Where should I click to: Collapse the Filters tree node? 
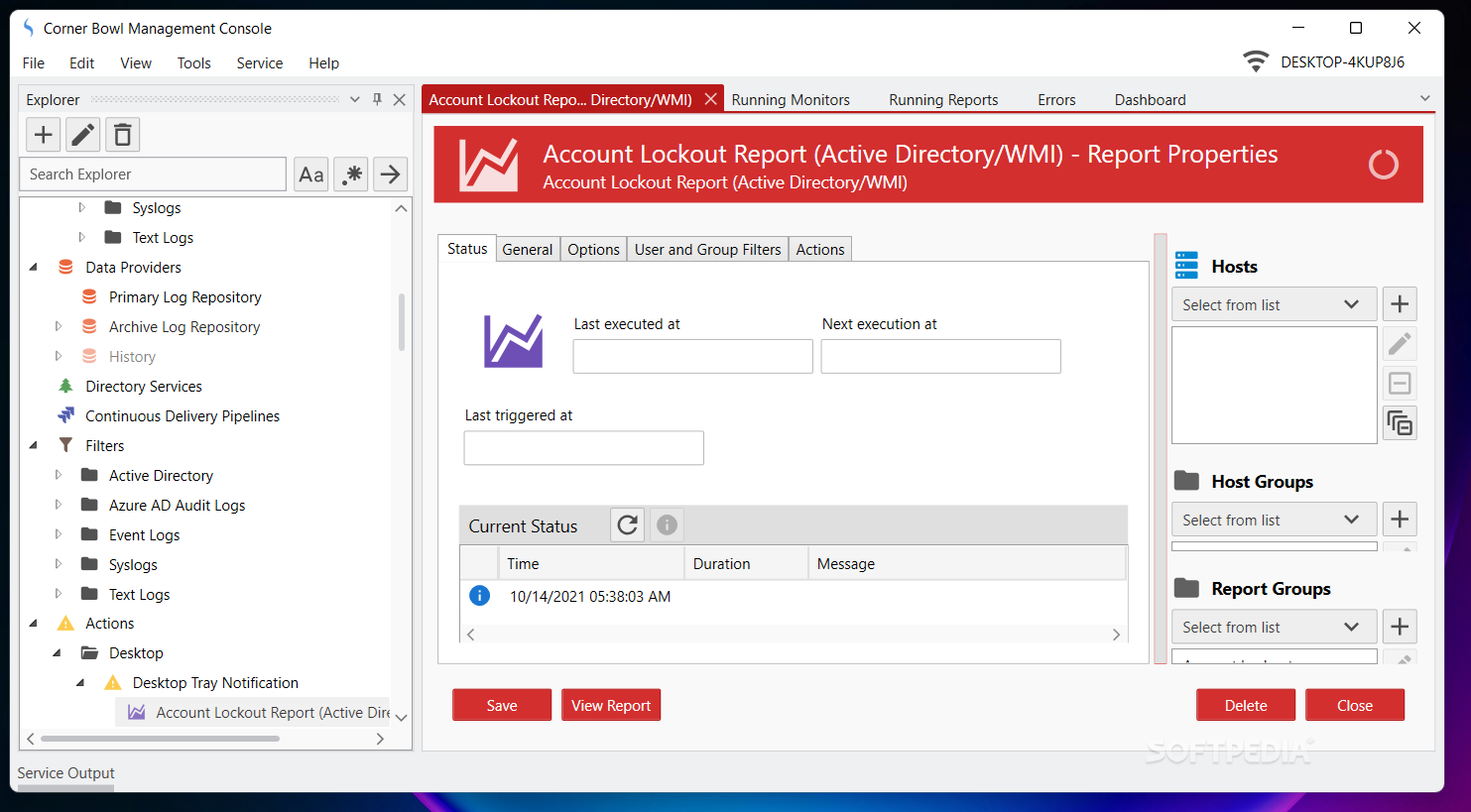click(x=34, y=446)
